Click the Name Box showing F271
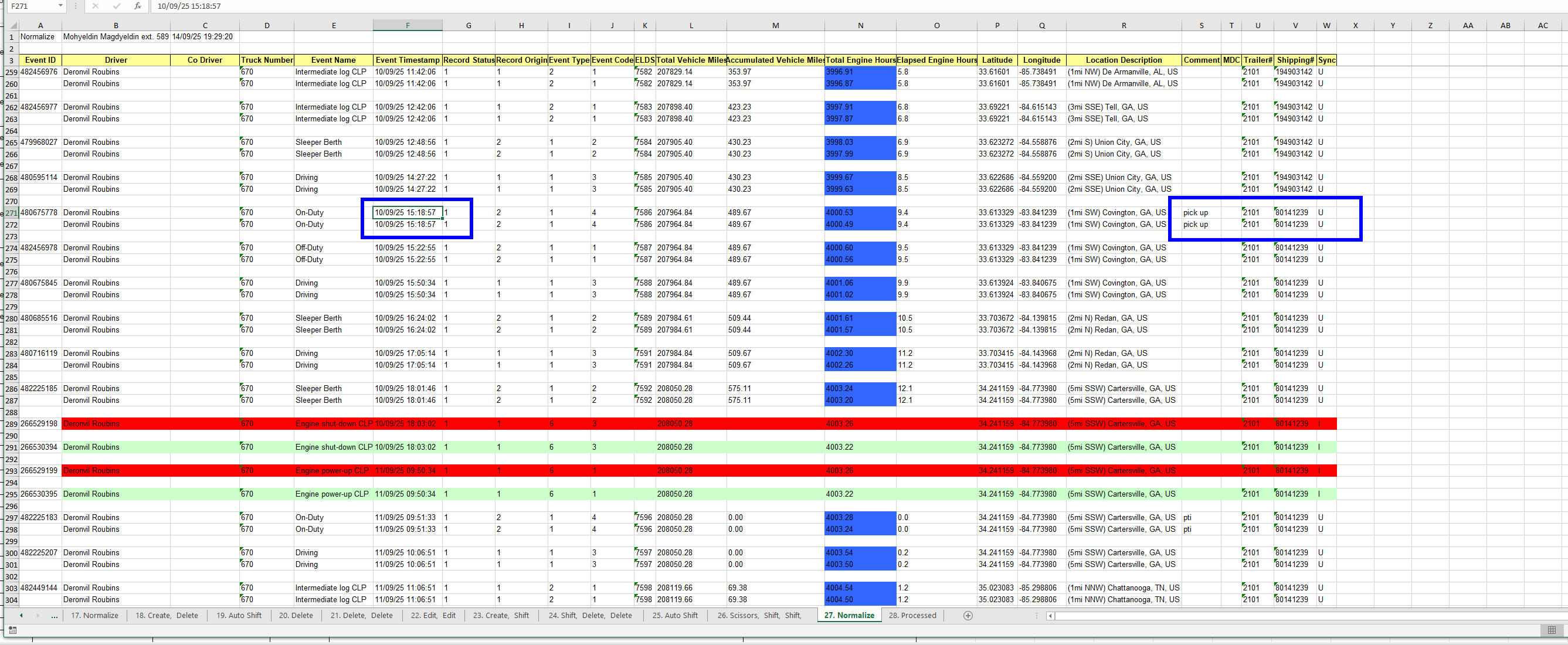This screenshot has width=1568, height=645. [x=32, y=6]
